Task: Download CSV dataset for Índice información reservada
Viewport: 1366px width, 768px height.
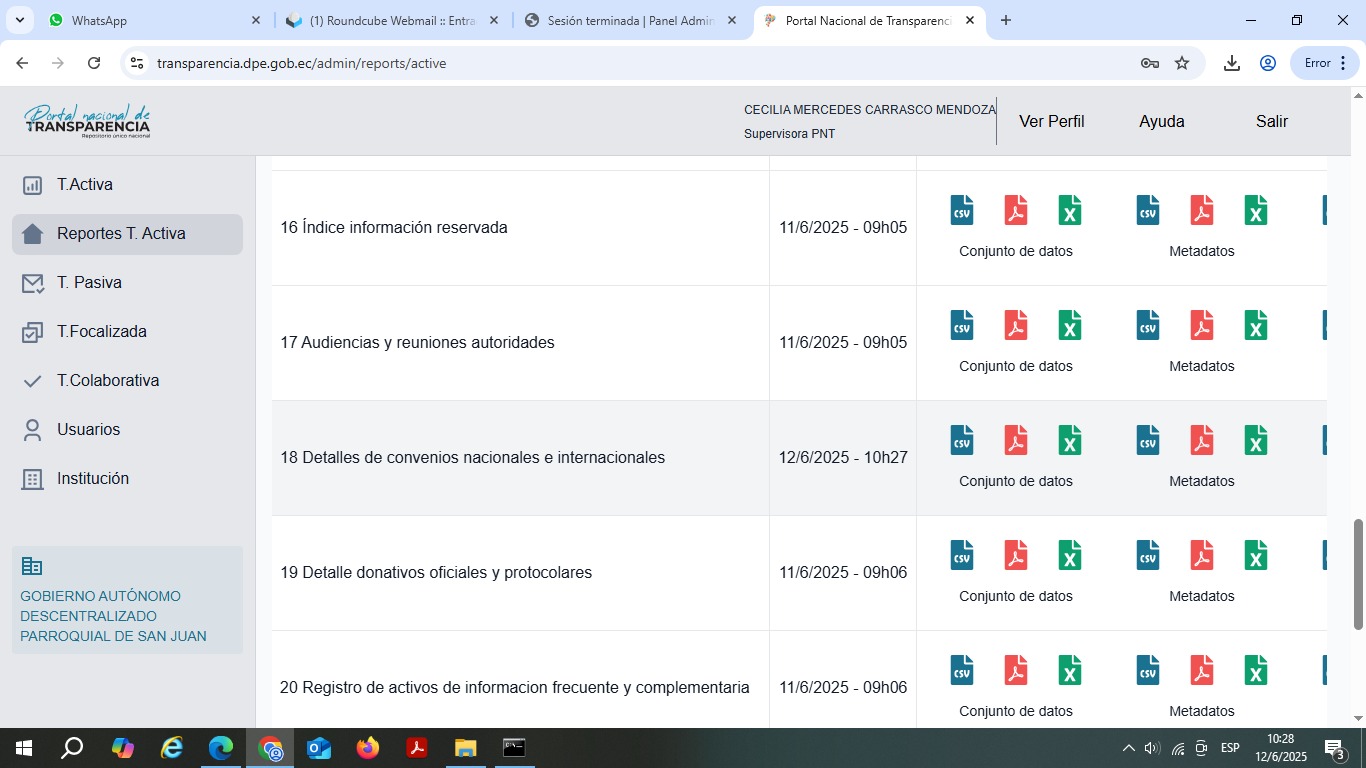Action: click(961, 211)
